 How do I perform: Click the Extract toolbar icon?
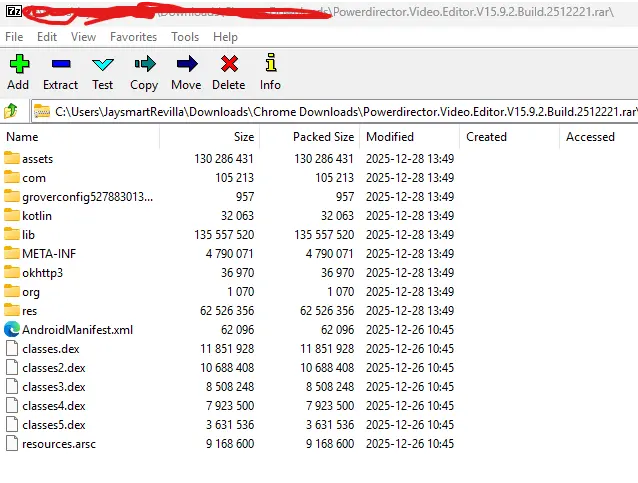[x=61, y=64]
